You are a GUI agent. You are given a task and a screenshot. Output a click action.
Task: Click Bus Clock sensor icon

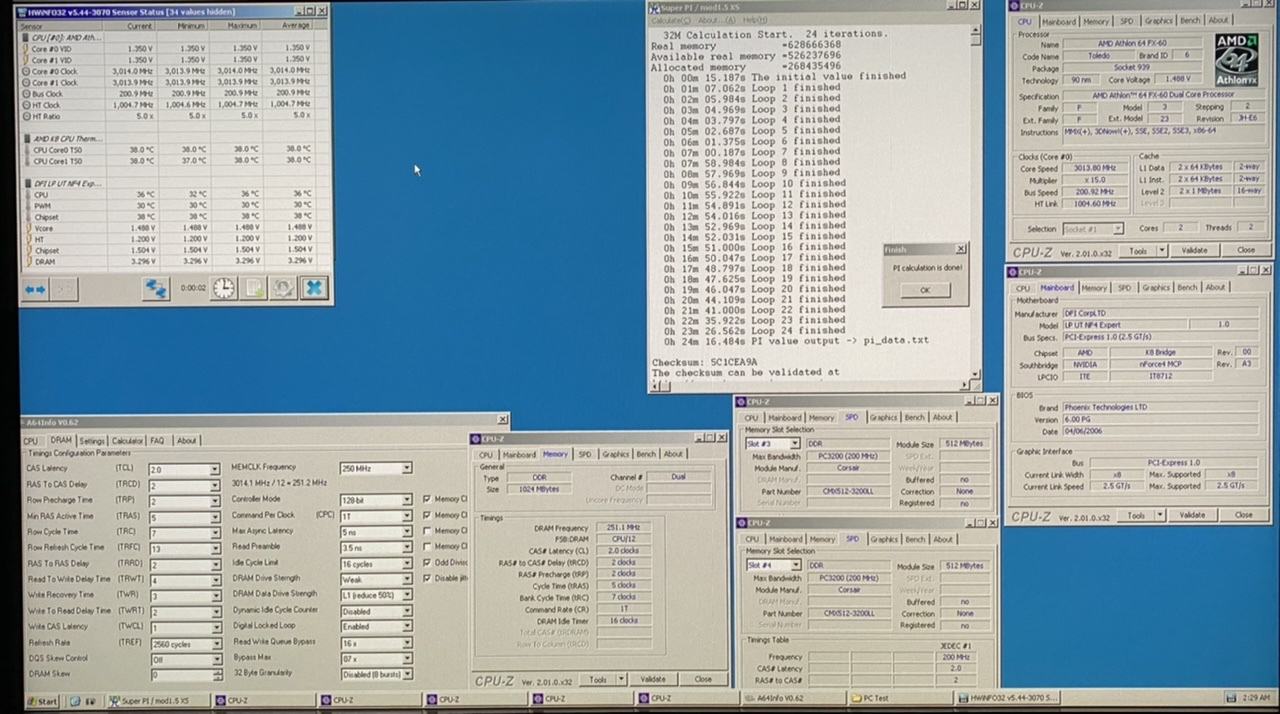25,93
